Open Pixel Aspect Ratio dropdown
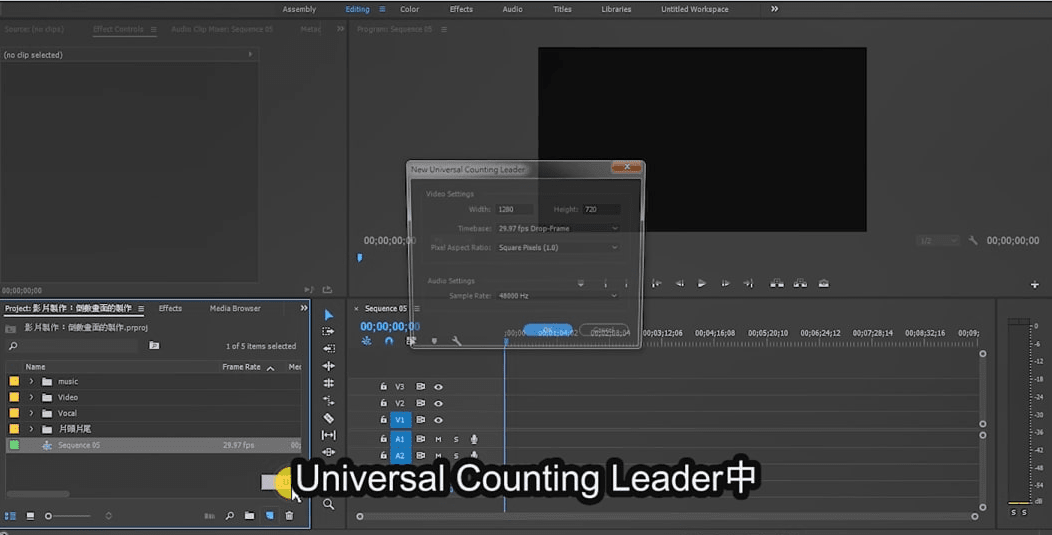Image resolution: width=1052 pixels, height=535 pixels. [558, 248]
